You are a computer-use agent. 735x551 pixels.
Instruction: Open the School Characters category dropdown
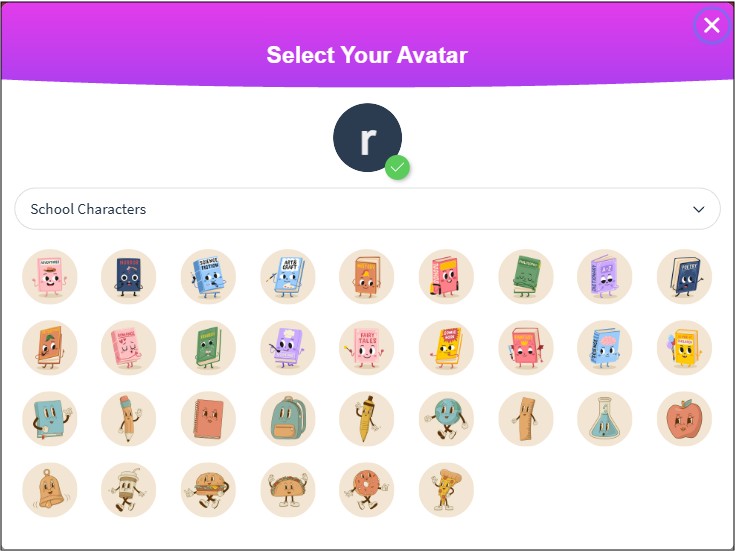point(368,209)
